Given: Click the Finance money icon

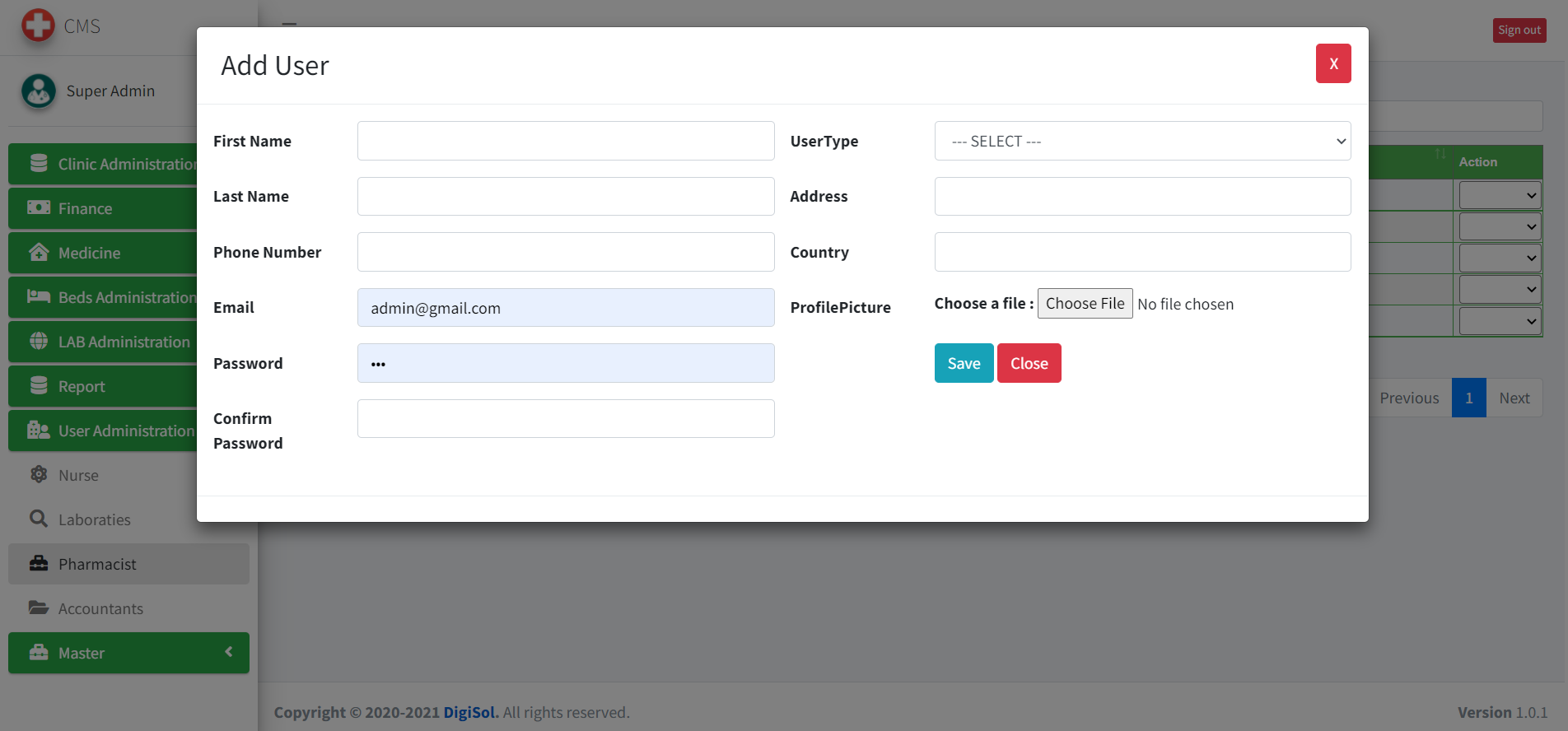Looking at the screenshot, I should 39,207.
